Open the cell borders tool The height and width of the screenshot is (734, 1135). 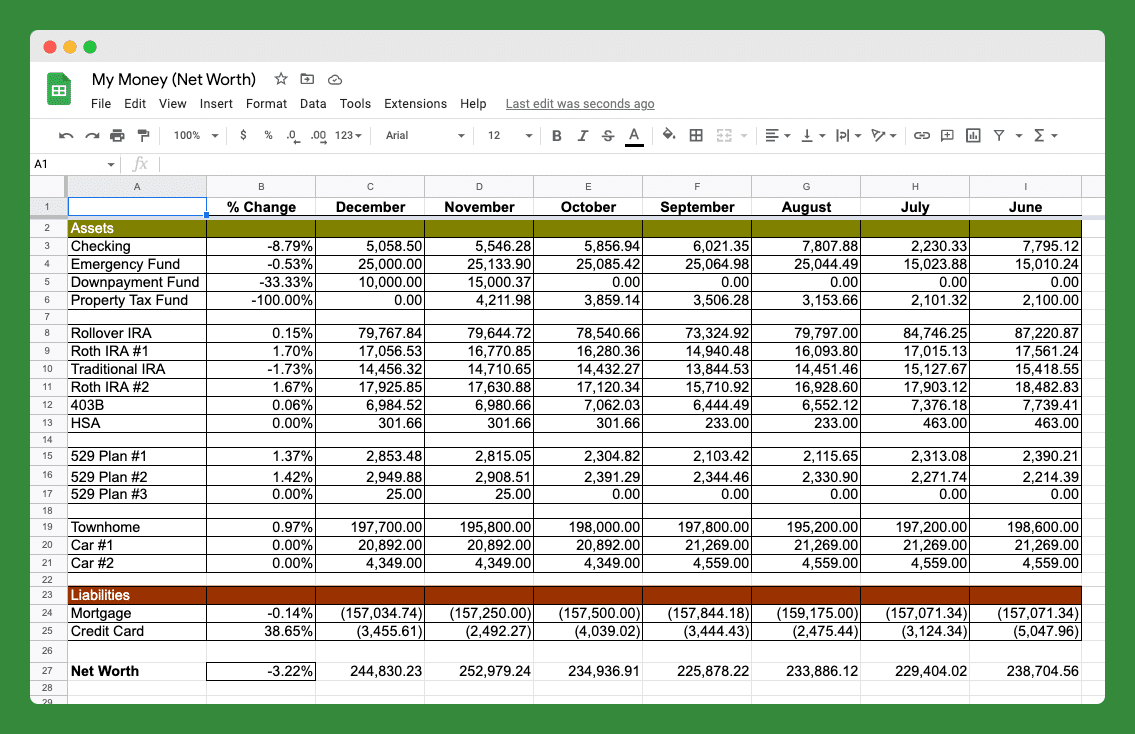(x=696, y=136)
